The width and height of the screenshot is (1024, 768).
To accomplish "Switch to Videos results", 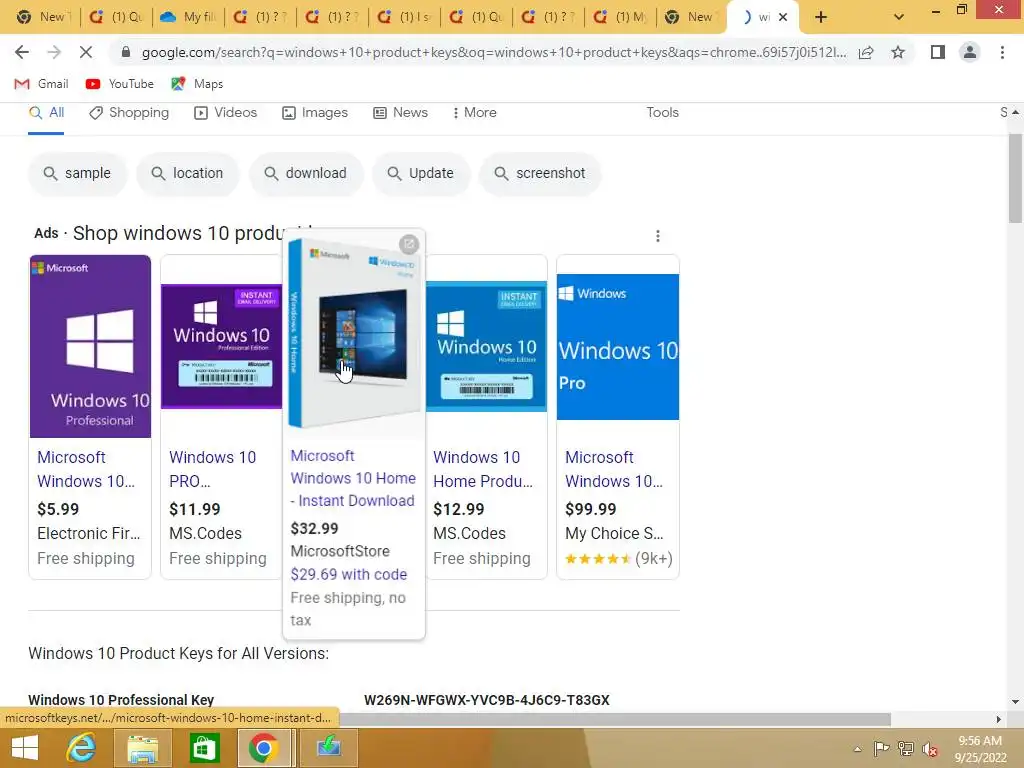I will pos(226,113).
